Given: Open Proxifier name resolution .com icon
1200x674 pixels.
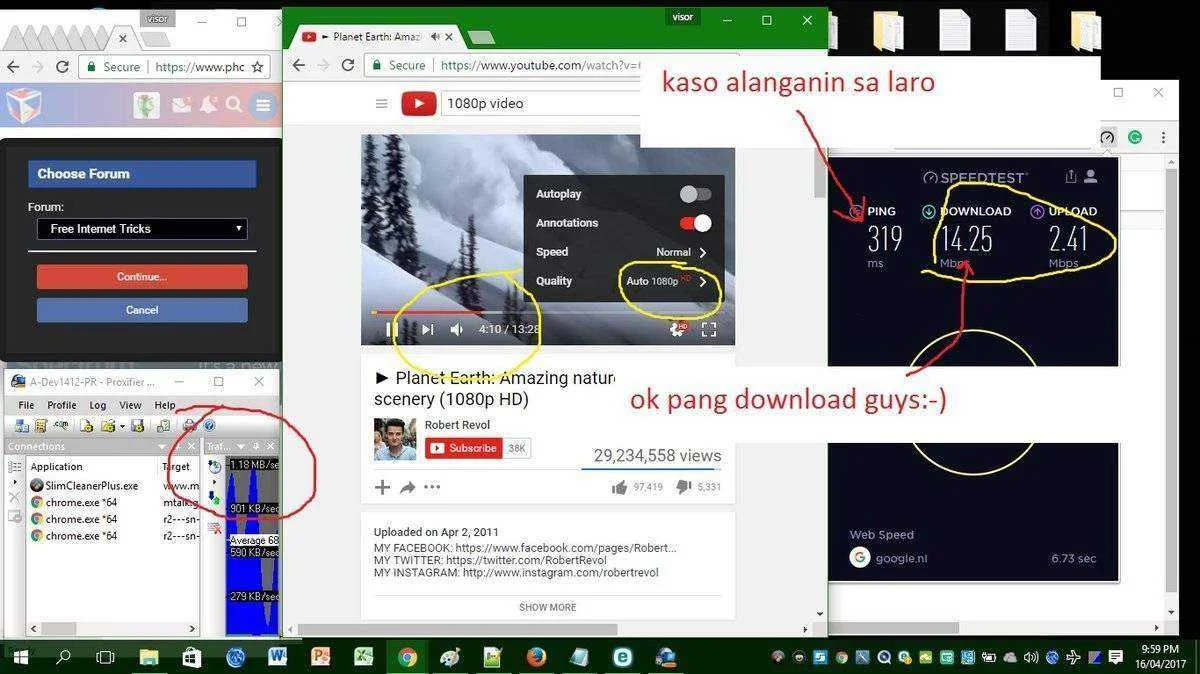Looking at the screenshot, I should pyautogui.click(x=59, y=426).
